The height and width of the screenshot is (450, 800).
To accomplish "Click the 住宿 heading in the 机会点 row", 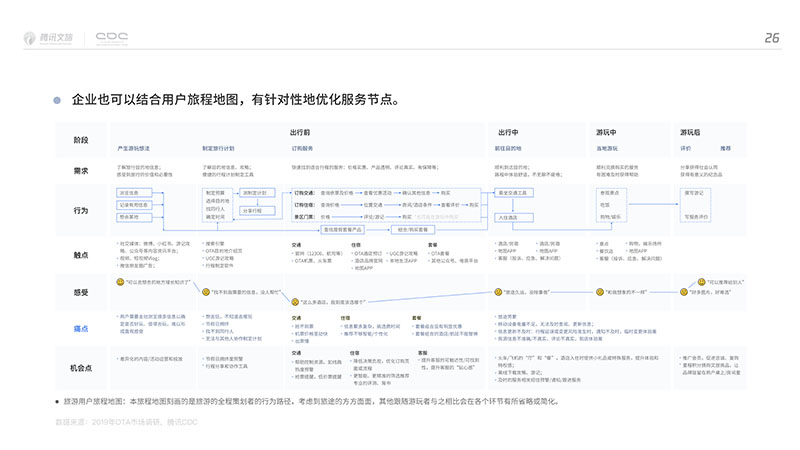I will 355,353.
